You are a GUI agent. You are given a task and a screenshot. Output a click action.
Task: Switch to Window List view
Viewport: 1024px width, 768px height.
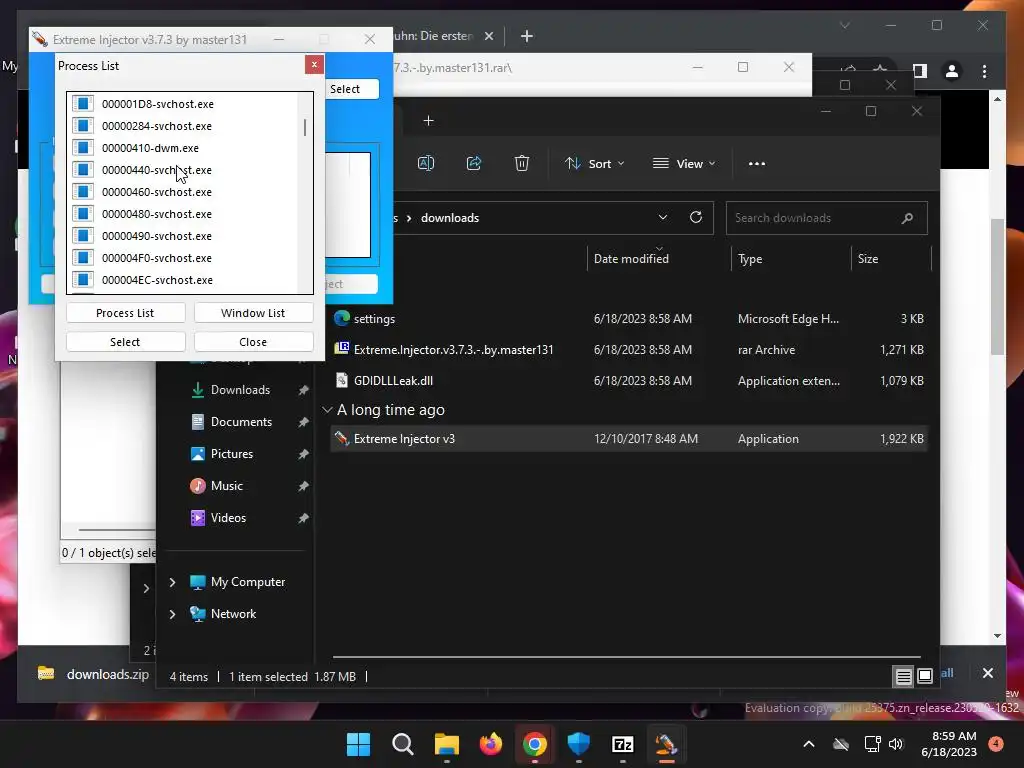[x=253, y=313]
